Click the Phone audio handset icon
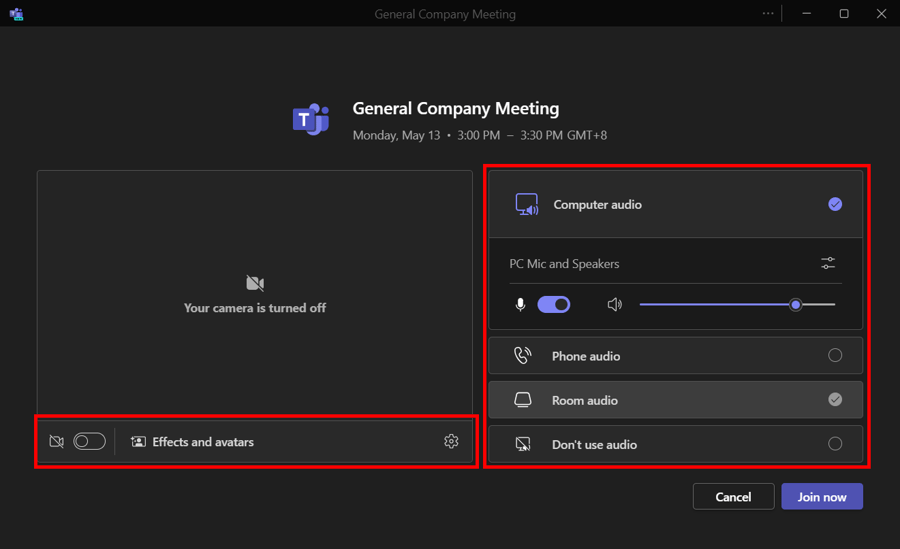 [x=522, y=355]
